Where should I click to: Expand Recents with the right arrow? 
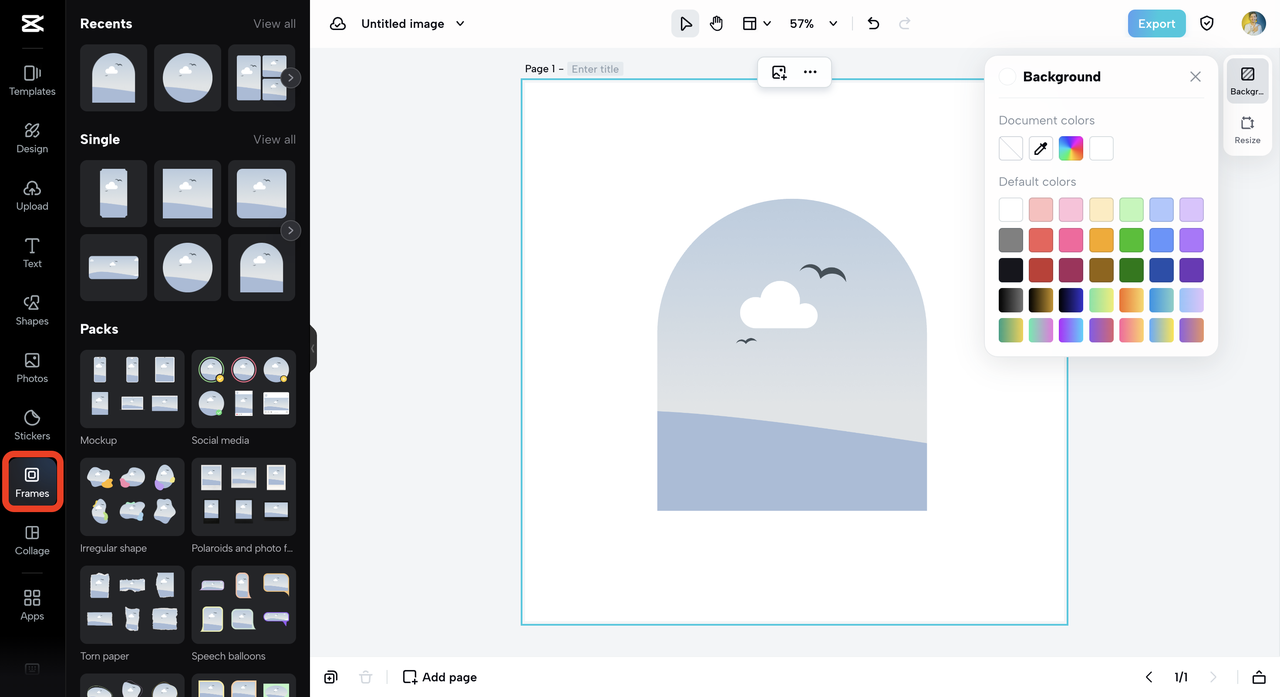pos(290,77)
